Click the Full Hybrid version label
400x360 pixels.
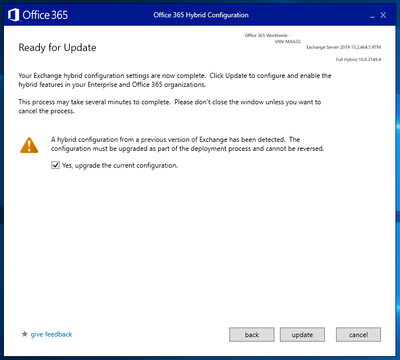click(358, 59)
